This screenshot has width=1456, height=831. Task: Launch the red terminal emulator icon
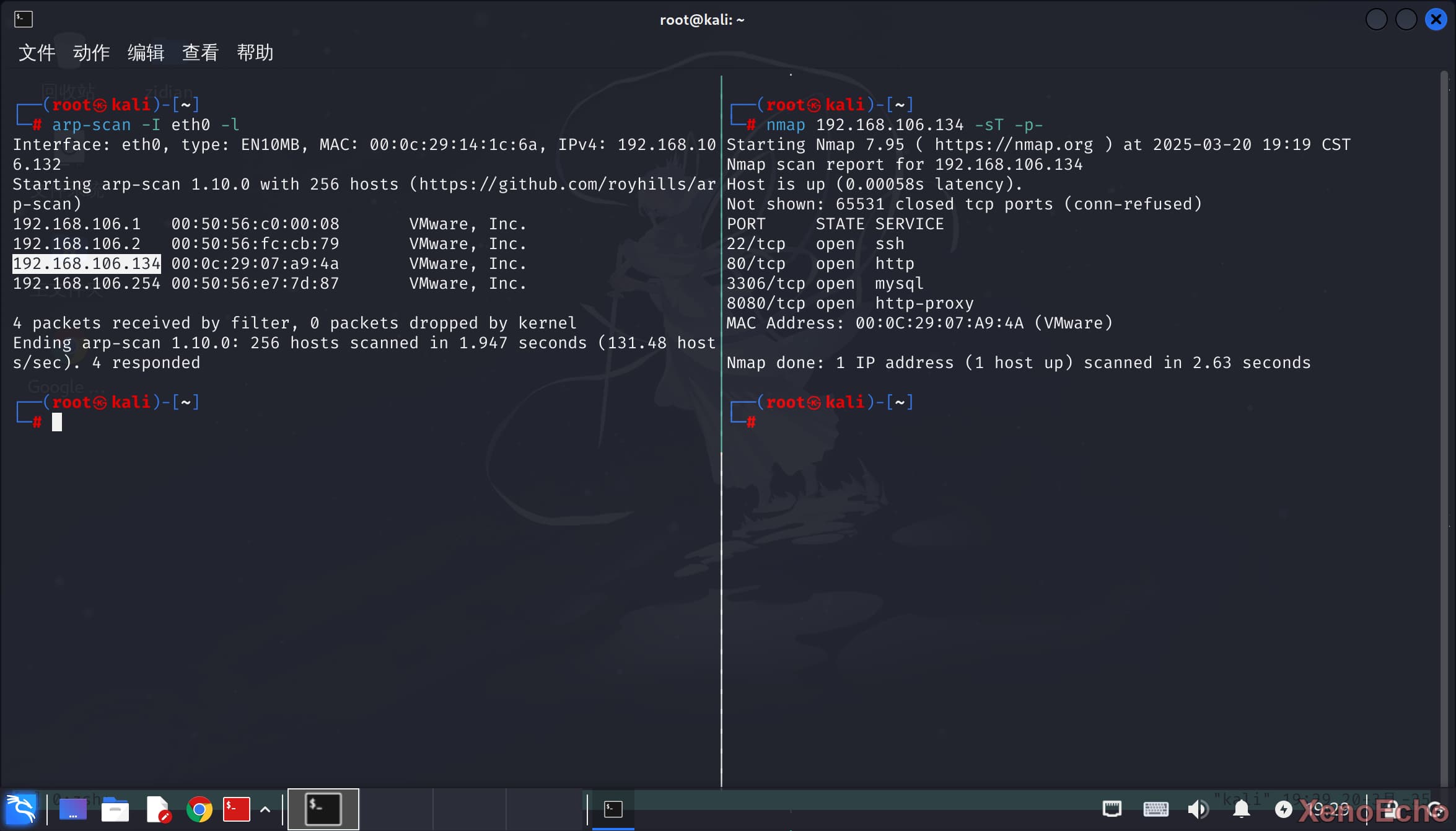(237, 809)
